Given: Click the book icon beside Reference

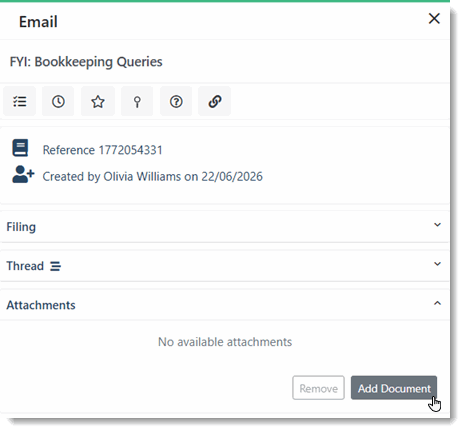Looking at the screenshot, I should tap(20, 148).
